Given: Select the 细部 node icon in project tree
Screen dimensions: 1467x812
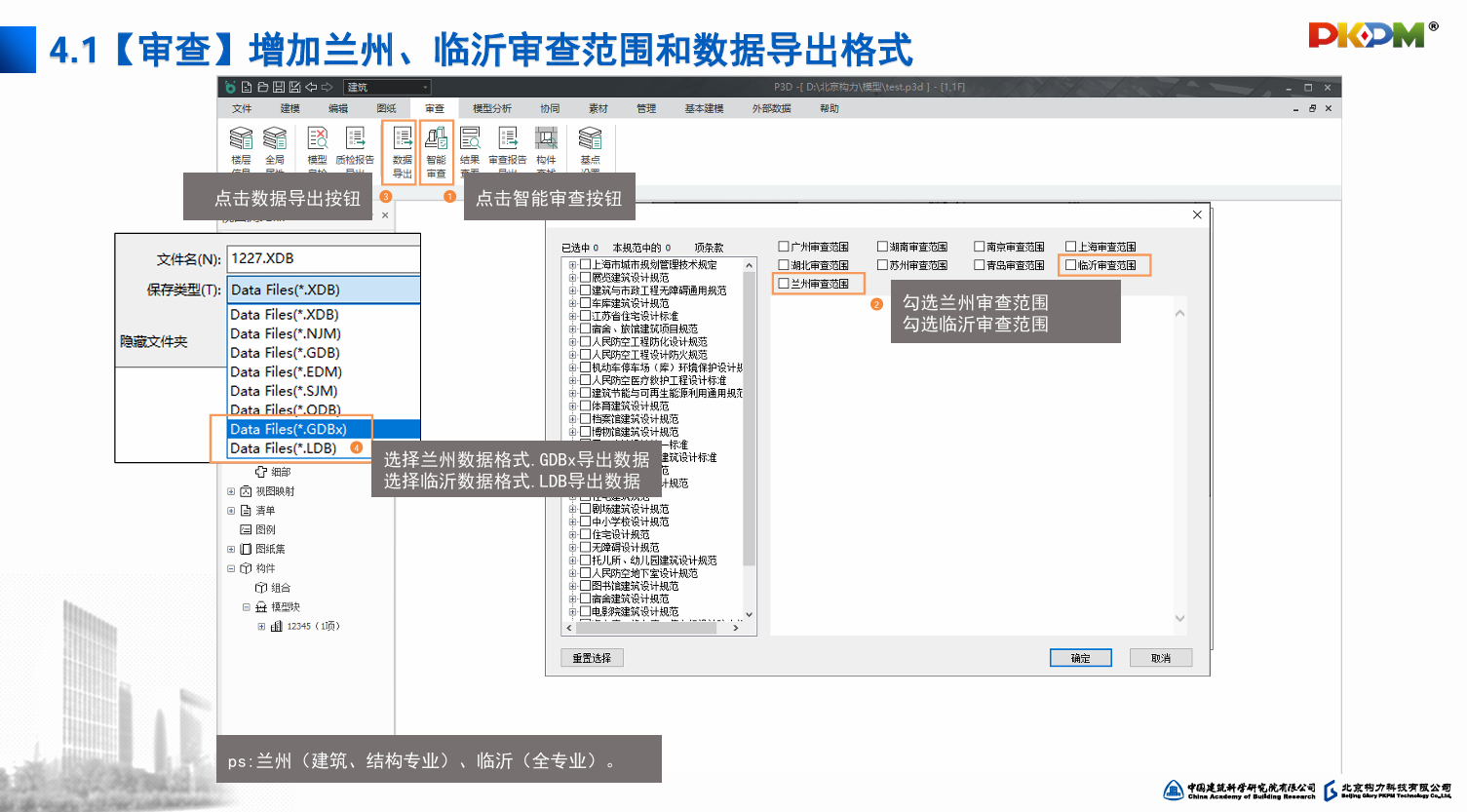Looking at the screenshot, I should (x=261, y=472).
